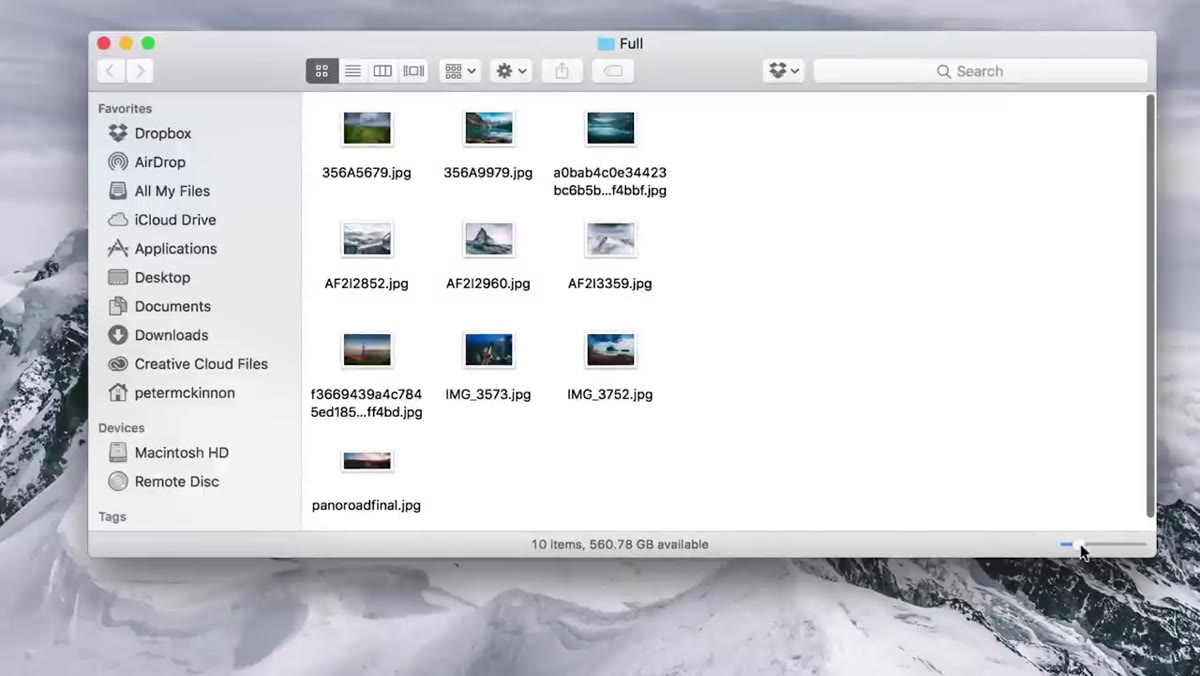Click the Full folder title icon
This screenshot has width=1200, height=676.
pyautogui.click(x=606, y=44)
